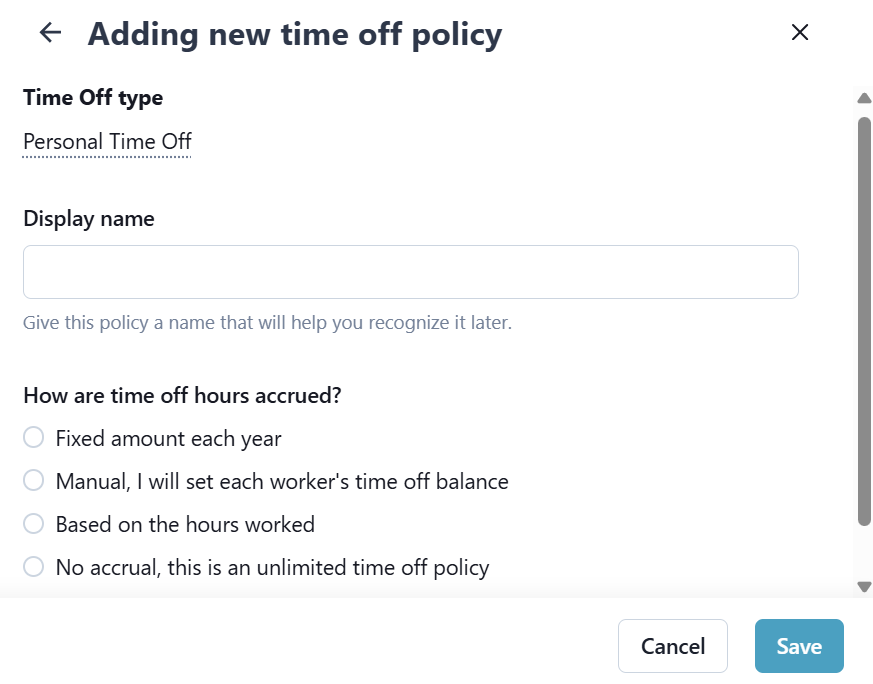The image size is (873, 684).
Task: Click the scrollbar track below the thumb
Action: pyautogui.click(x=864, y=552)
